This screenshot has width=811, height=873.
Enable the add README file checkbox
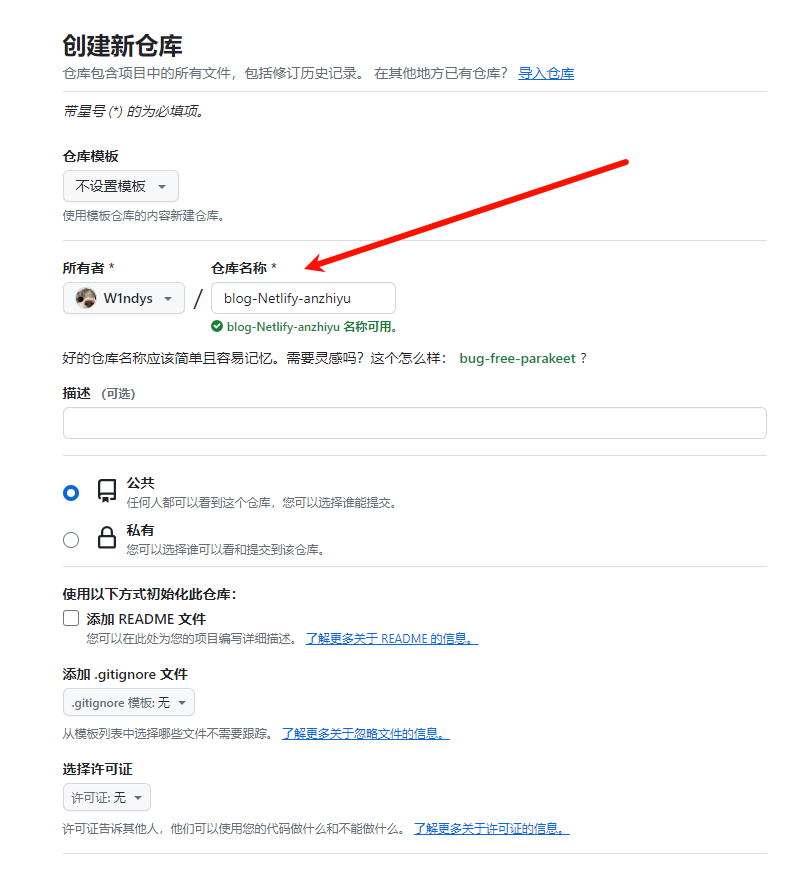coord(71,619)
